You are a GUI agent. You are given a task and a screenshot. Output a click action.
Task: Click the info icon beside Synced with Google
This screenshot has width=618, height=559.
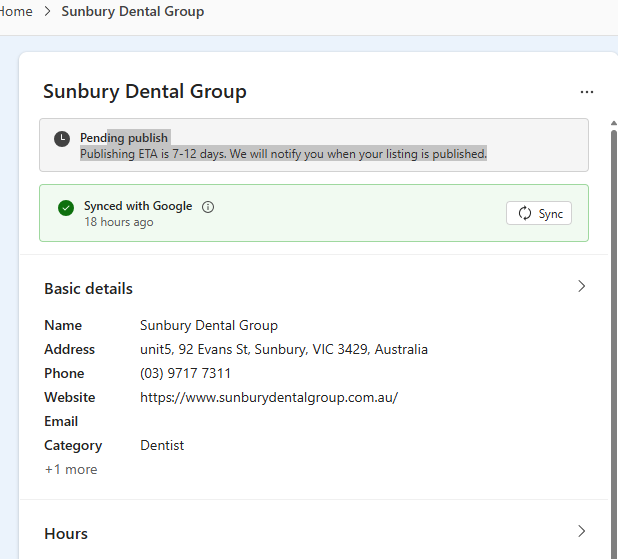tap(208, 207)
